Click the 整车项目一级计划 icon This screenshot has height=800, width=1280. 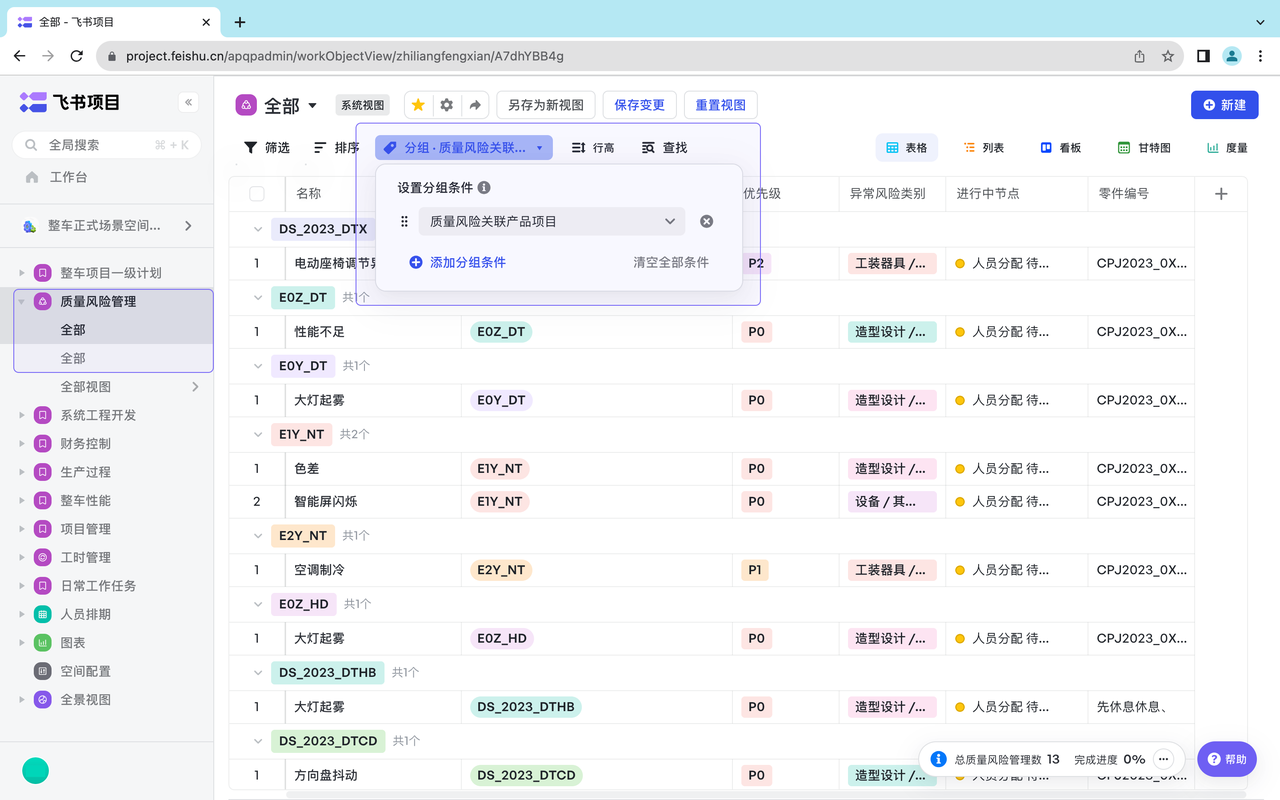[43, 273]
